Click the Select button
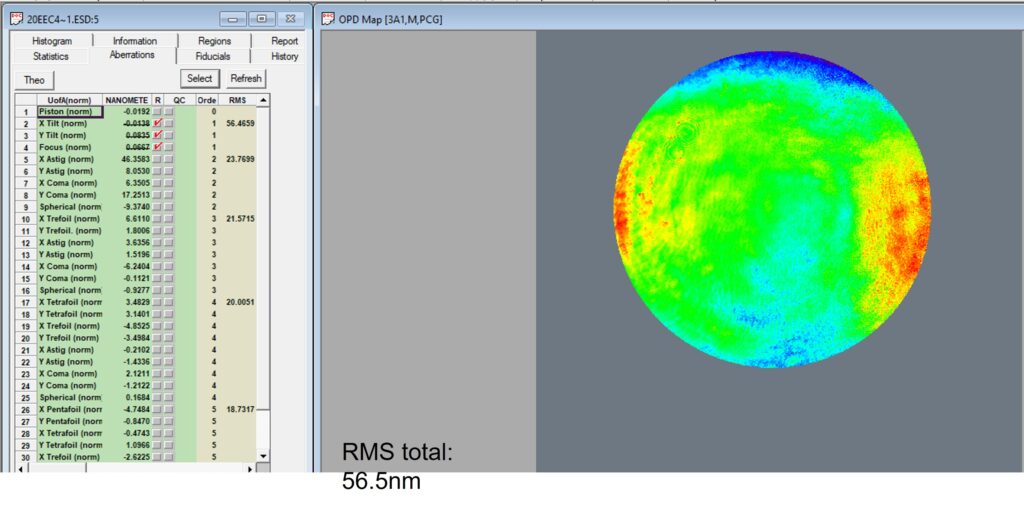Image resolution: width=1024 pixels, height=509 pixels. coord(199,78)
